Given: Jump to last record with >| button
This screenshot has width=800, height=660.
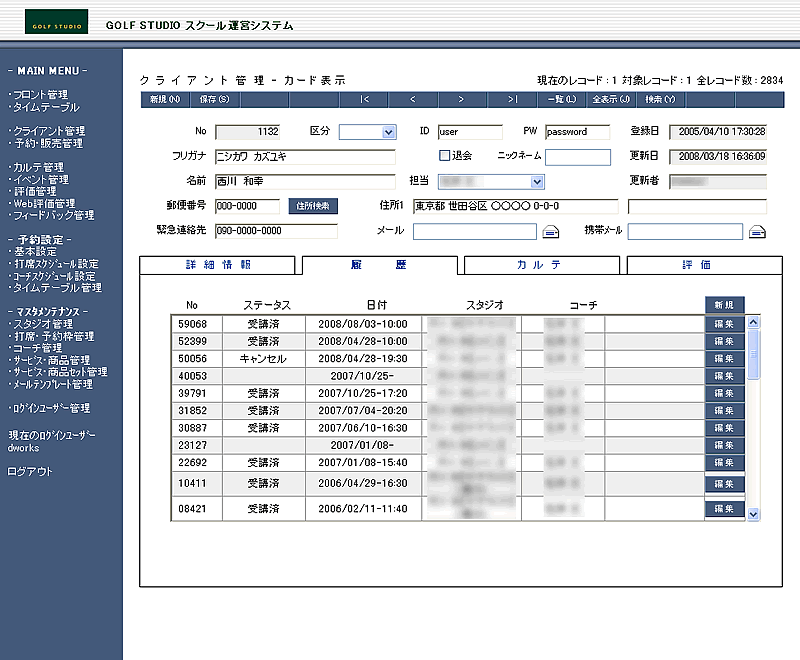Looking at the screenshot, I should pos(512,99).
